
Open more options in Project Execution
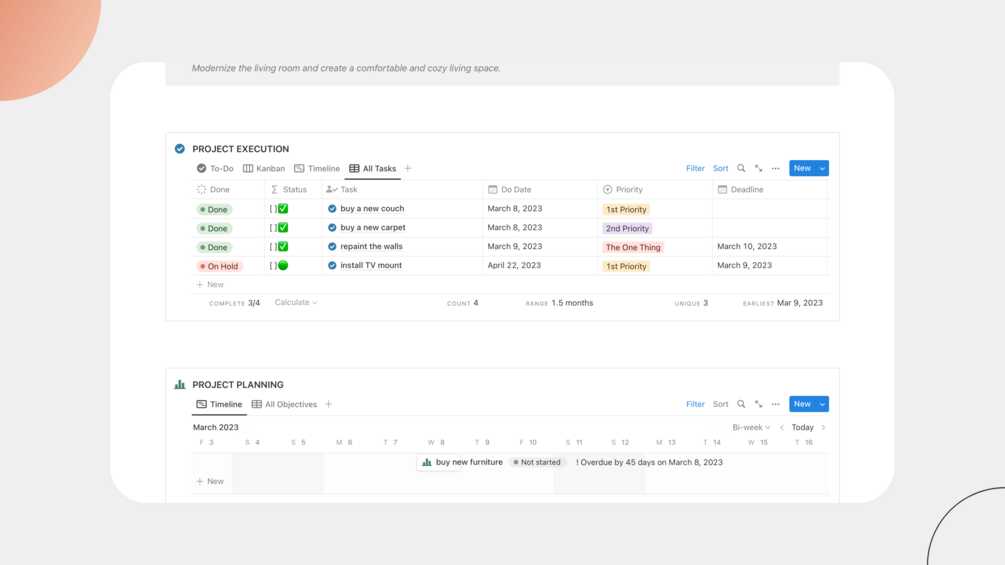776,169
